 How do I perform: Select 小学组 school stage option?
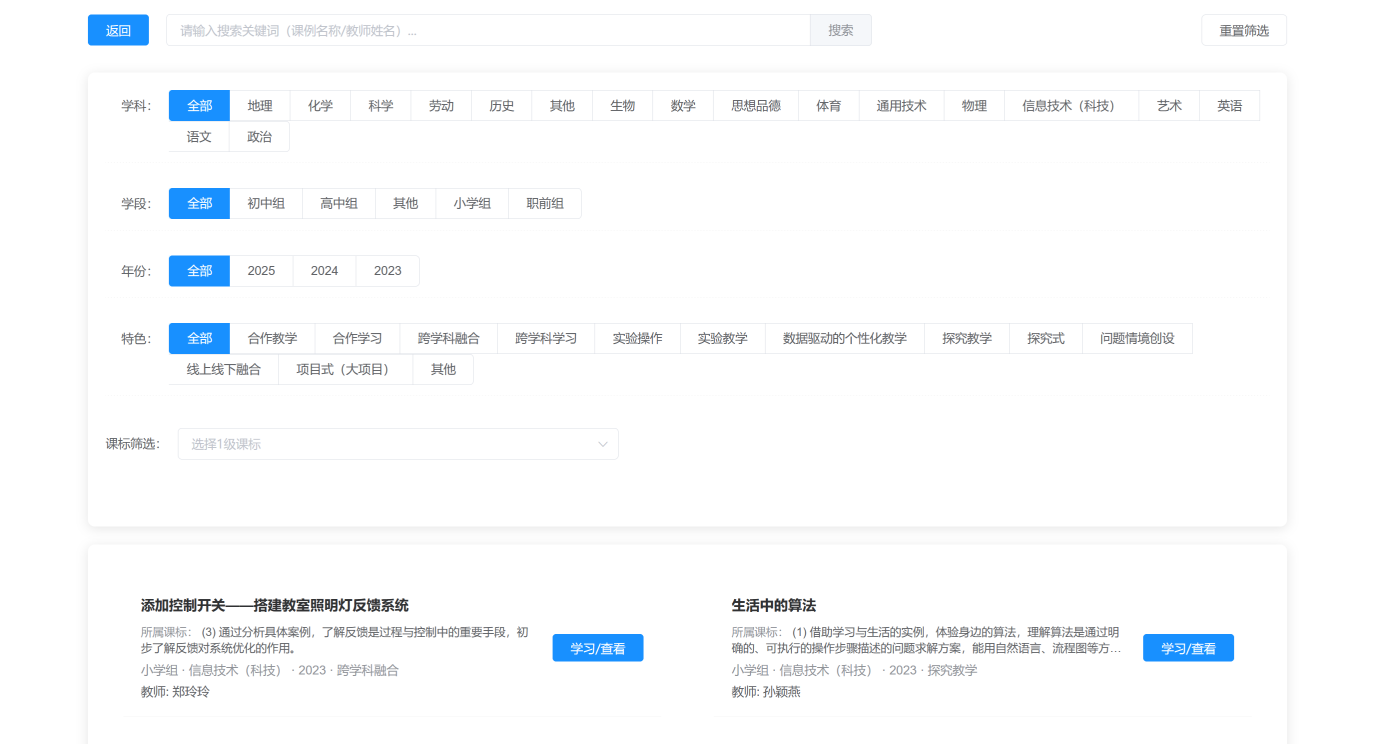[x=472, y=204]
